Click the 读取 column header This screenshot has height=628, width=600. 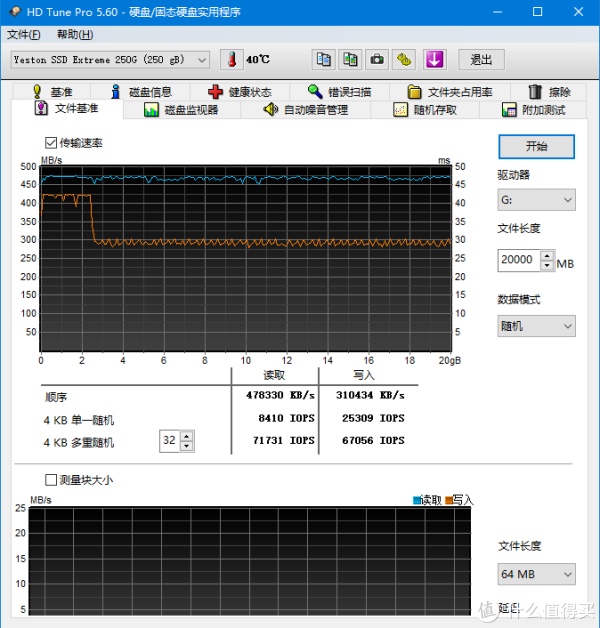(274, 375)
